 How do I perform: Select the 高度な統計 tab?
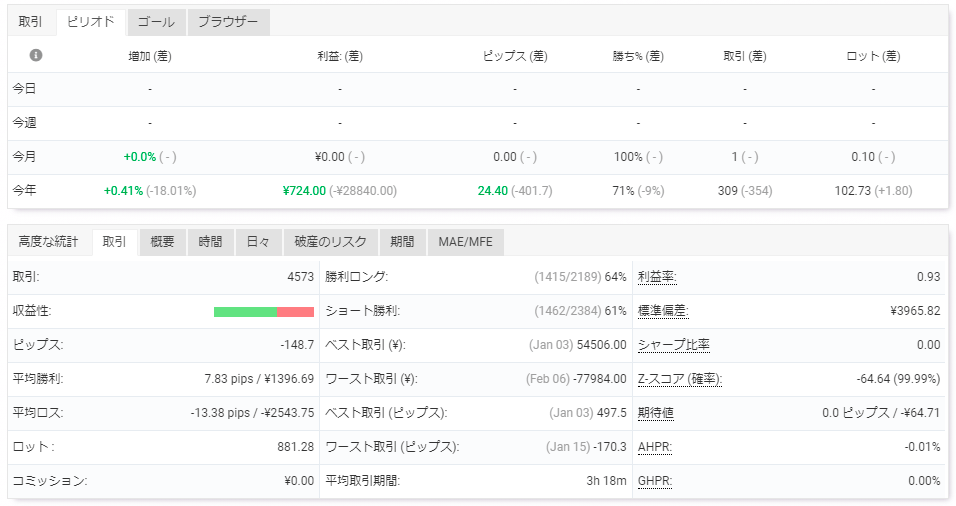[48, 242]
